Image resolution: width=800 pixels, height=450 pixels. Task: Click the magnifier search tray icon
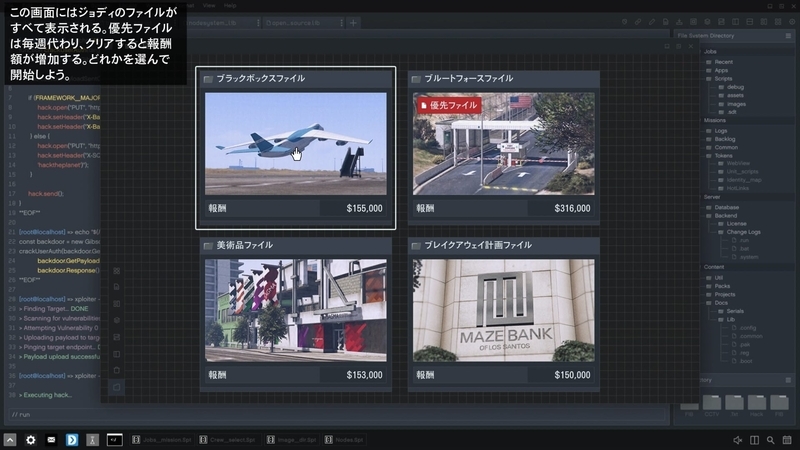coord(770,440)
